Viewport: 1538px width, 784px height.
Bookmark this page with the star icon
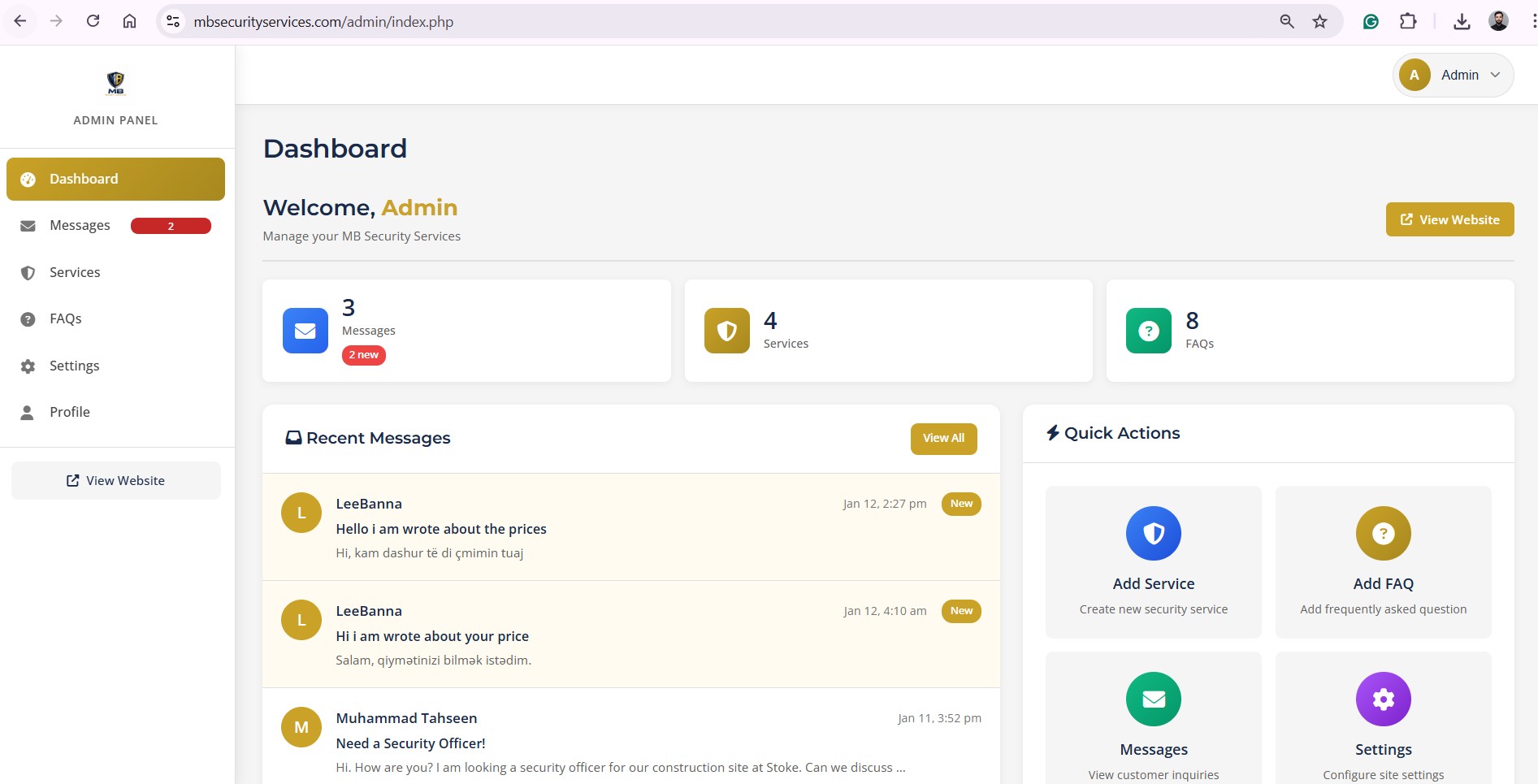pyautogui.click(x=1319, y=22)
